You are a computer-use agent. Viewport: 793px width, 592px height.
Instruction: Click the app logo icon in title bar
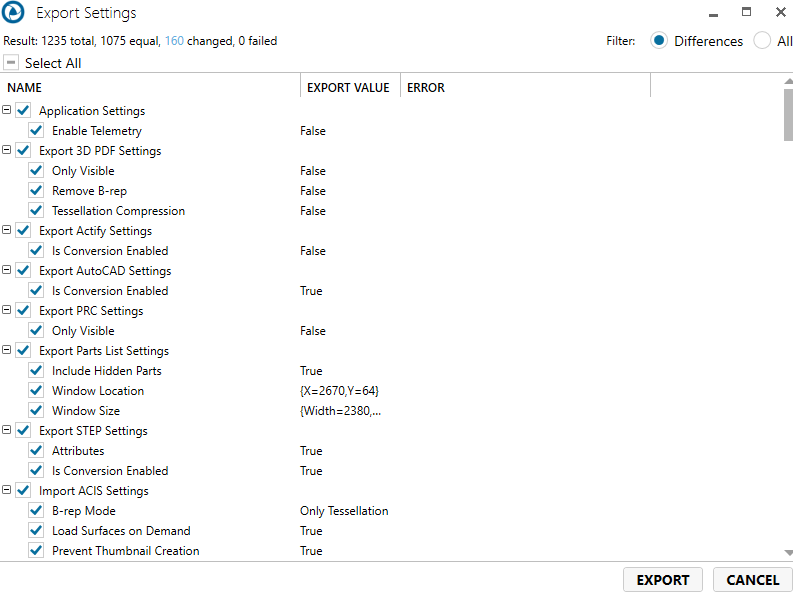(x=14, y=14)
